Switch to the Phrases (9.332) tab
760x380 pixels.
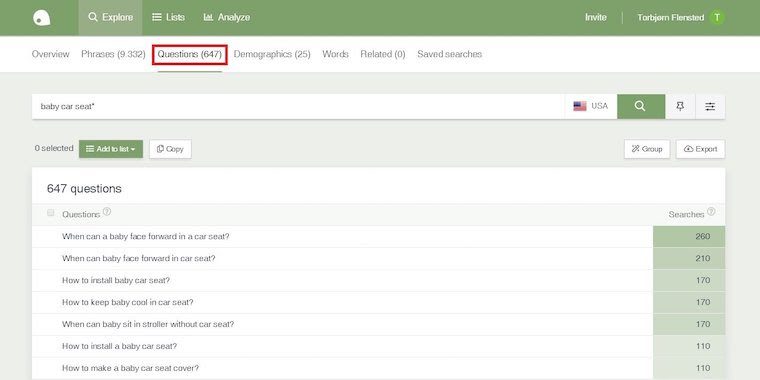pos(113,54)
